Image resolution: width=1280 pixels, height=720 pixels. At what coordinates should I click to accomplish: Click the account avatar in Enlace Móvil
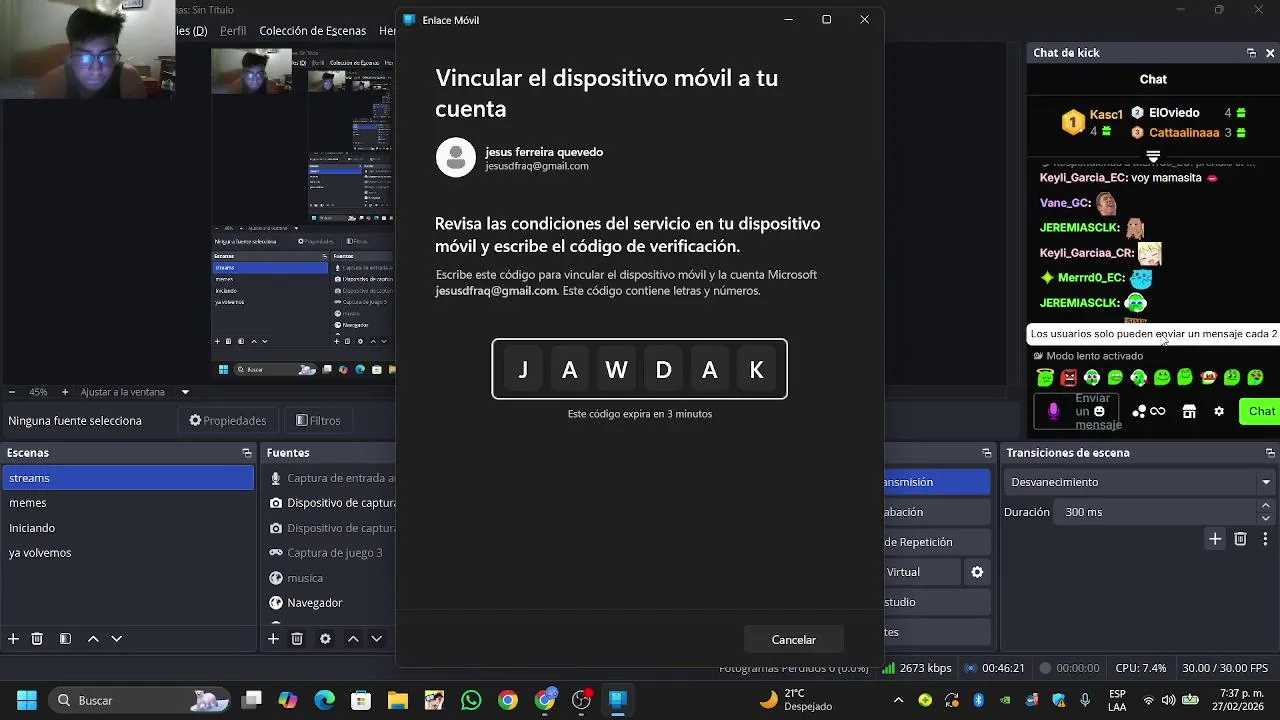pos(456,158)
